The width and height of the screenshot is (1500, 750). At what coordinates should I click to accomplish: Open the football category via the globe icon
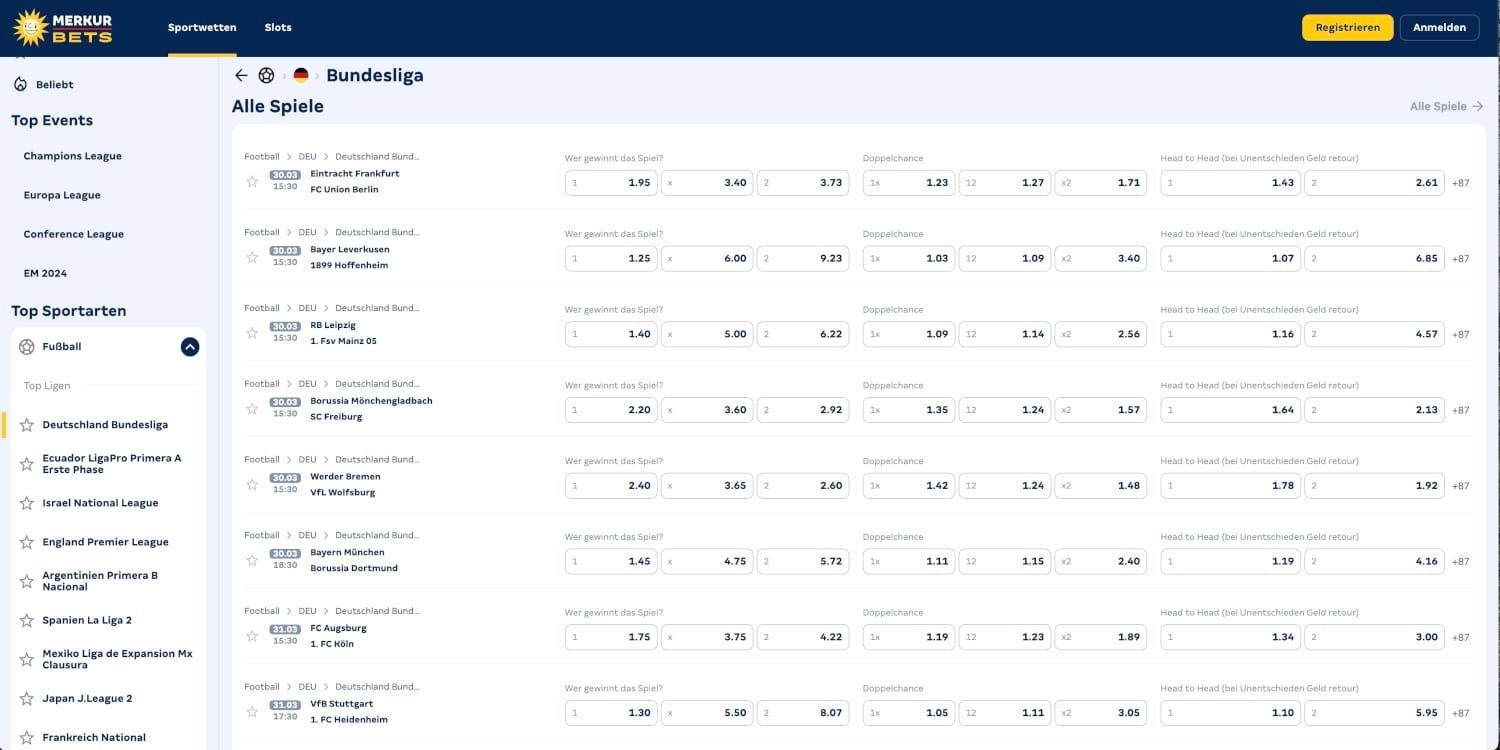266,75
